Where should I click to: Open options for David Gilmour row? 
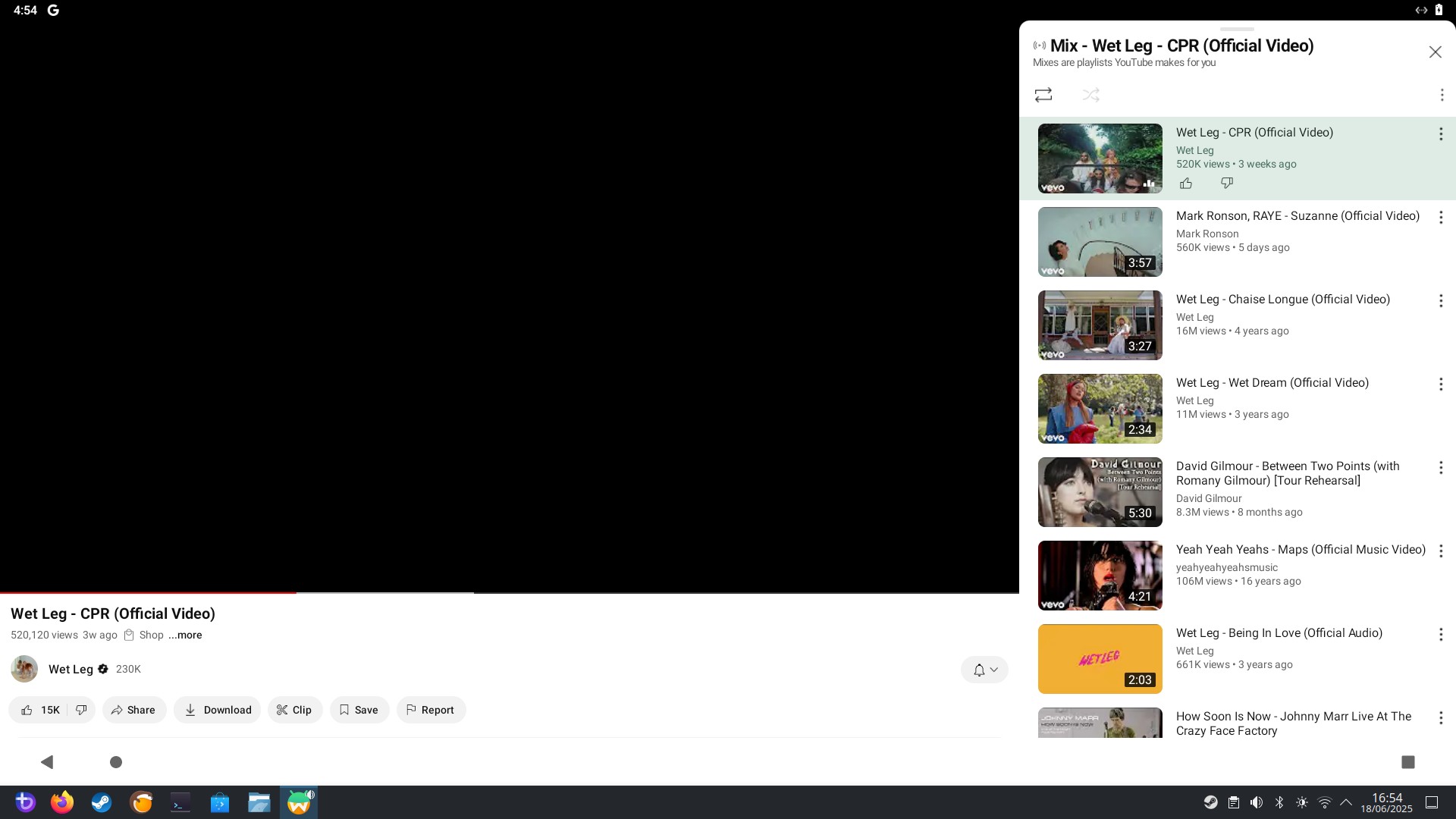coord(1441,468)
